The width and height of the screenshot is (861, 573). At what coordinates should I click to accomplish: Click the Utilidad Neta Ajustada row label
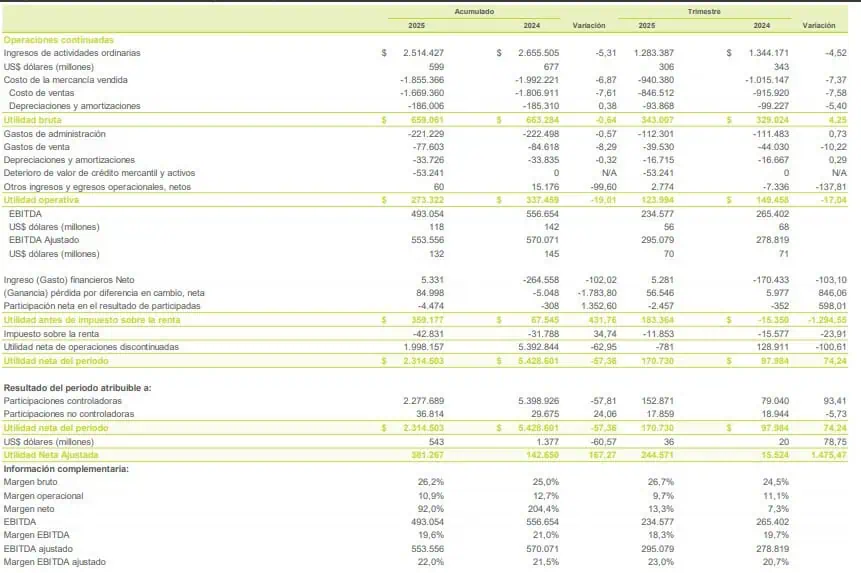[x=51, y=456]
